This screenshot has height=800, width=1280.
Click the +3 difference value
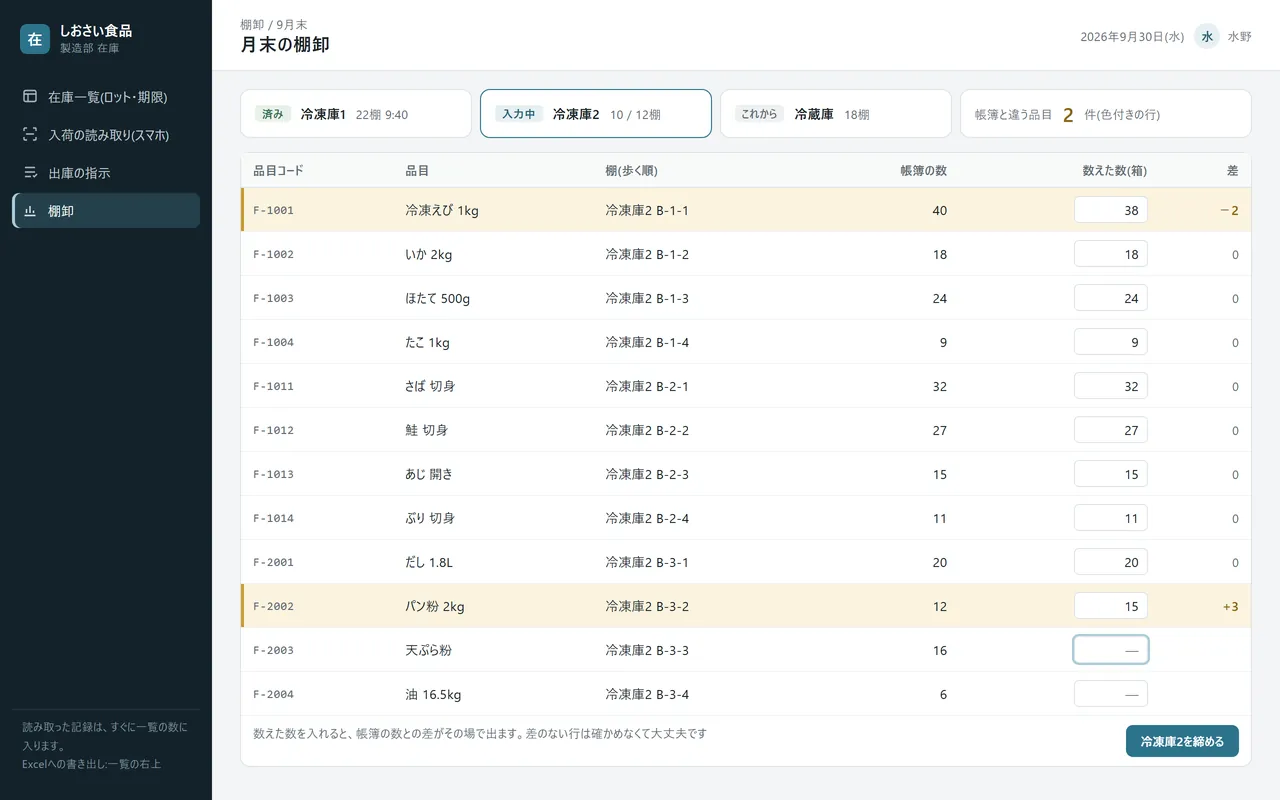click(1230, 606)
